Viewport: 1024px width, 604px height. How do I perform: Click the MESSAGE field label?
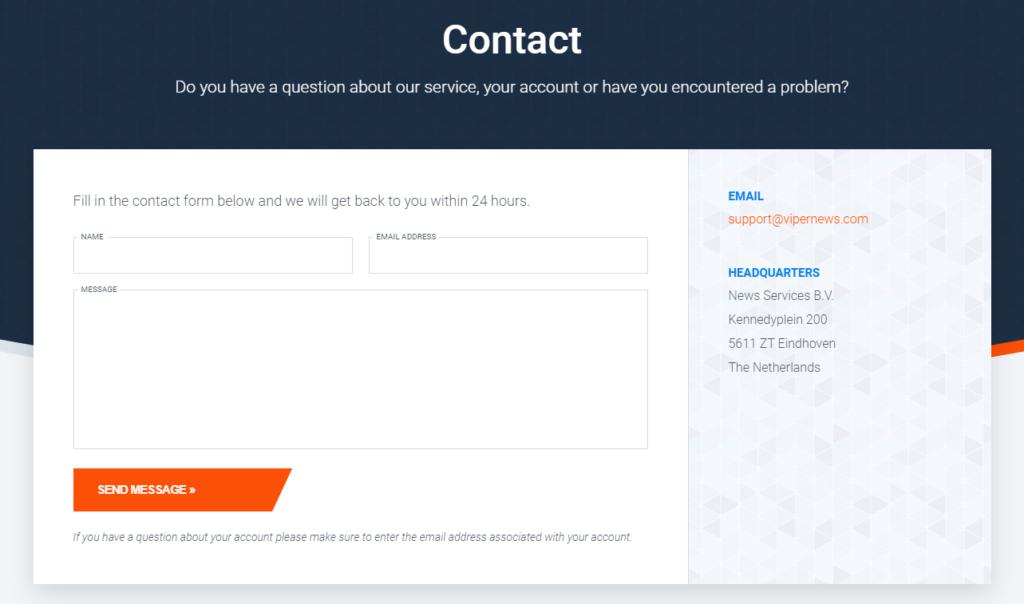pos(99,289)
